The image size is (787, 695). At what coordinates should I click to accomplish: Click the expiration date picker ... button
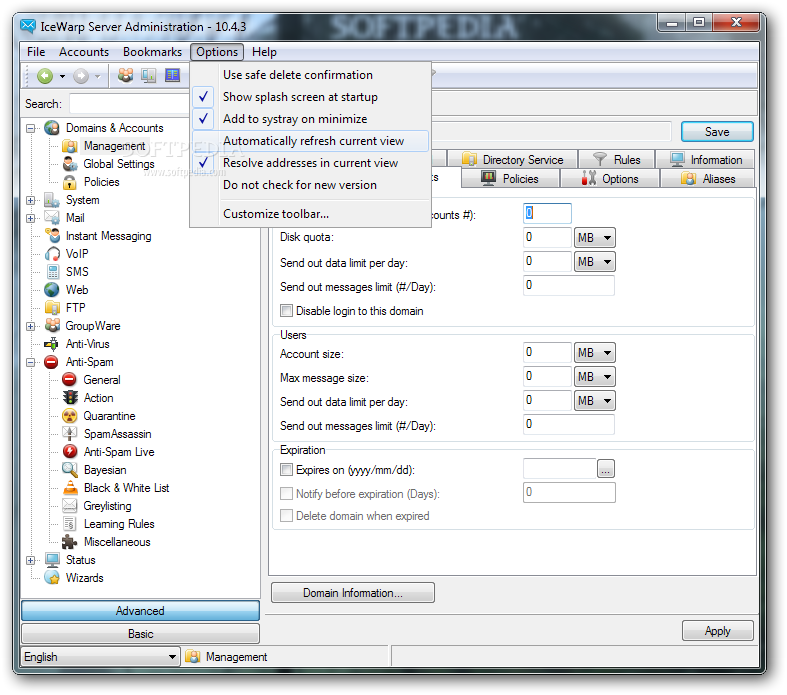(x=606, y=469)
